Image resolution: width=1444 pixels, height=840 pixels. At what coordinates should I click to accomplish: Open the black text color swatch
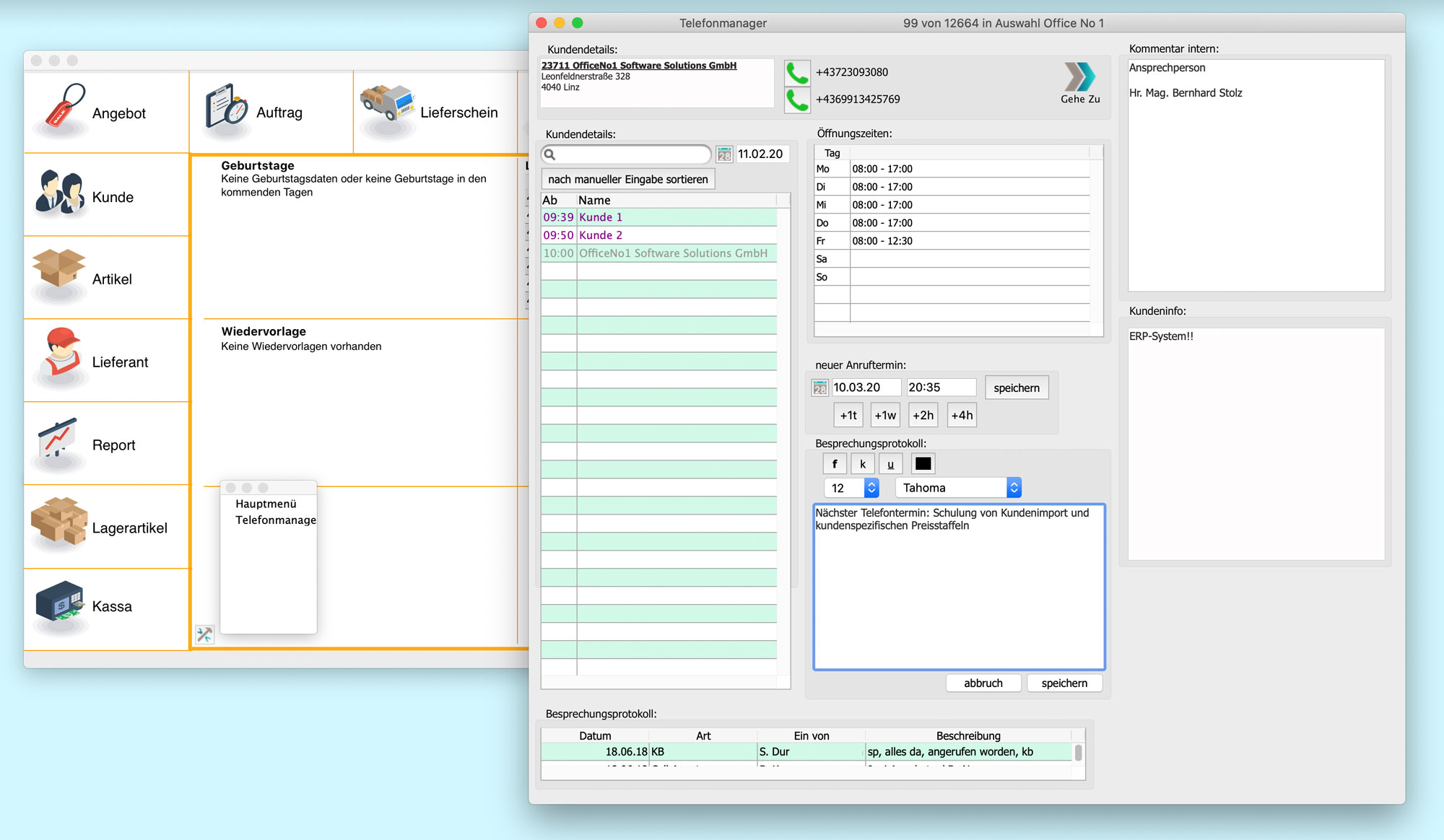click(x=923, y=464)
